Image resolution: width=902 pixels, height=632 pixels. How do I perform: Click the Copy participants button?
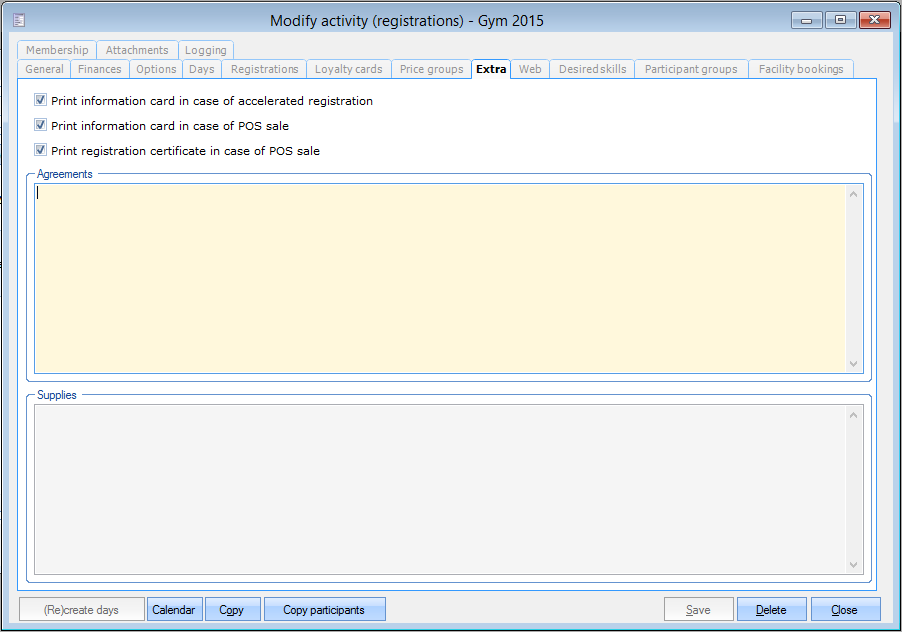[x=324, y=610]
